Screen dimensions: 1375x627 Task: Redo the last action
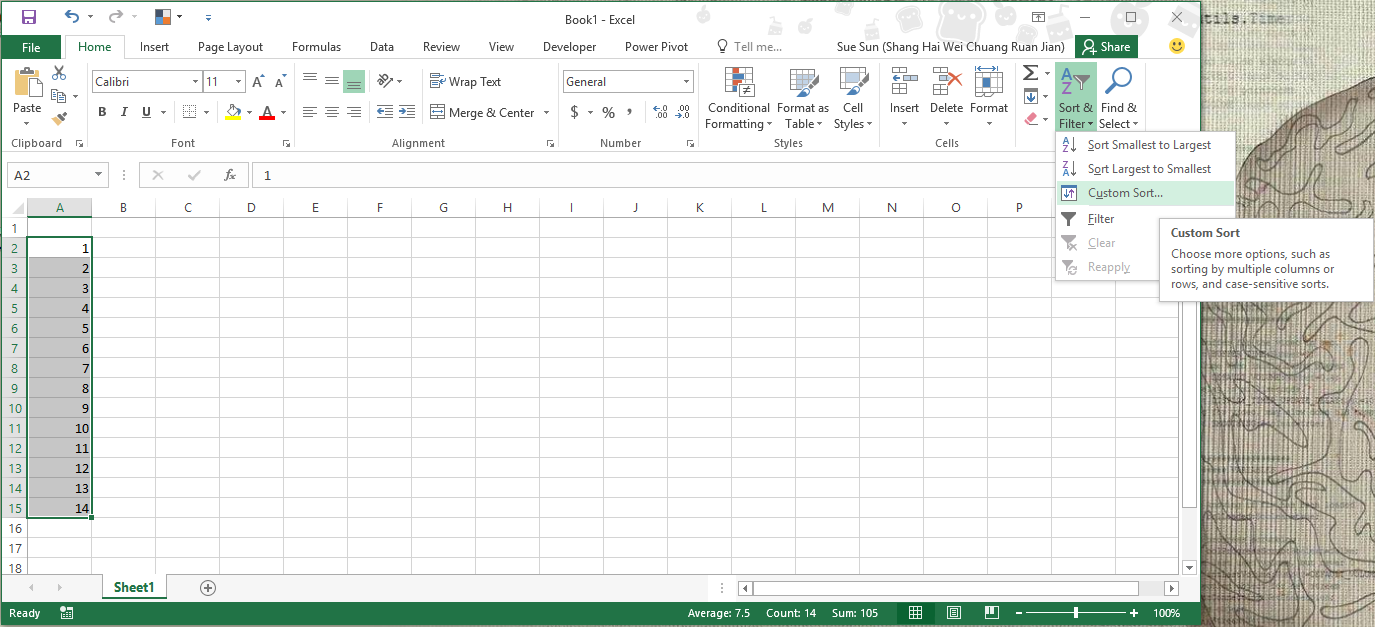point(115,17)
